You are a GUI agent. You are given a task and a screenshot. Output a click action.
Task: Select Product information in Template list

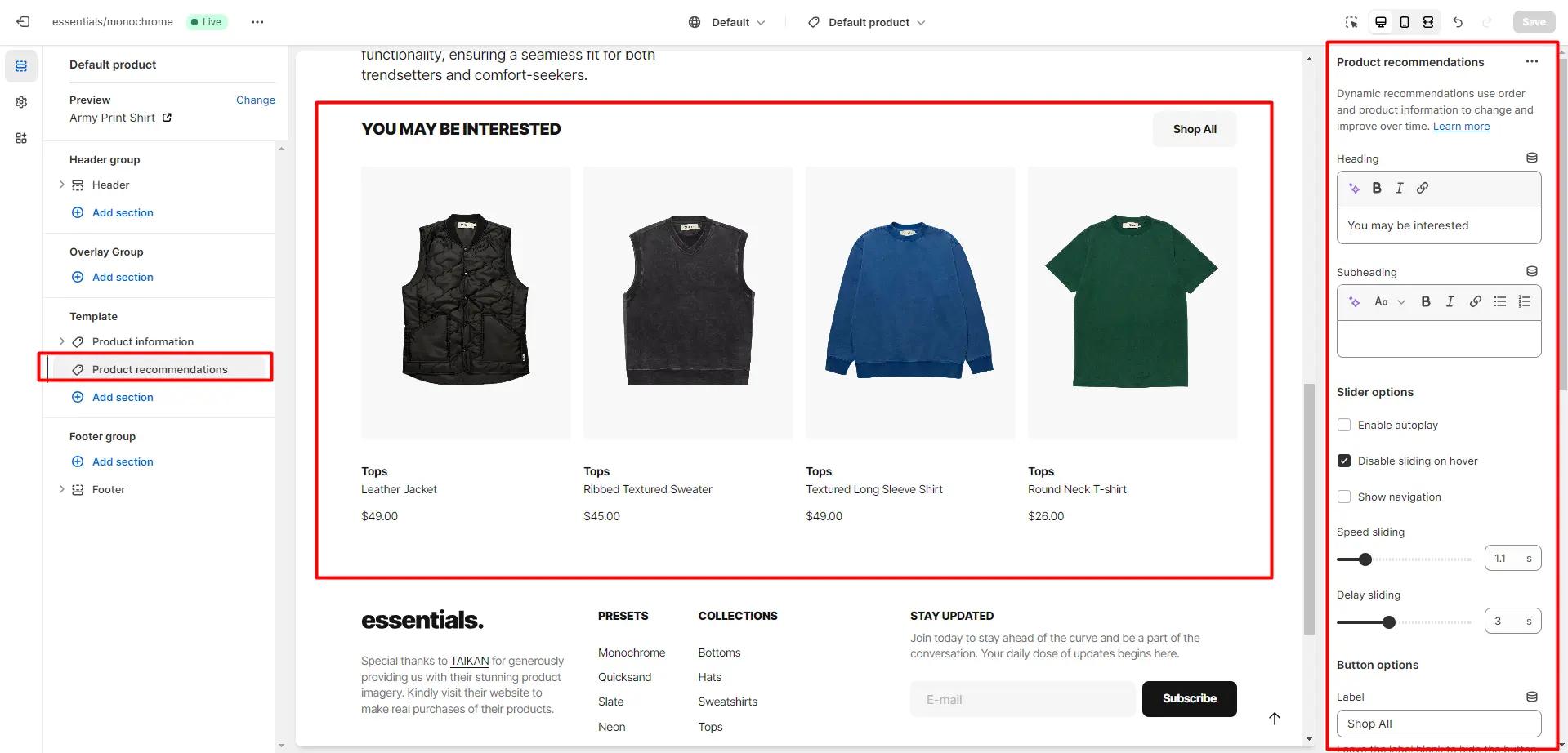click(x=143, y=341)
